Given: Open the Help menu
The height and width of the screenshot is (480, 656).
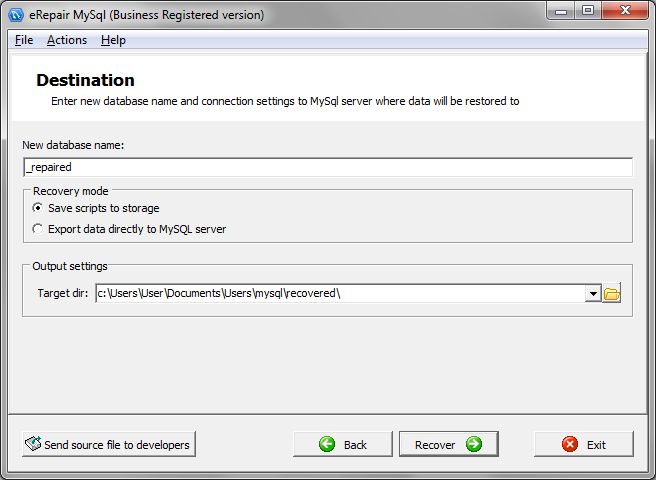Looking at the screenshot, I should click(113, 40).
